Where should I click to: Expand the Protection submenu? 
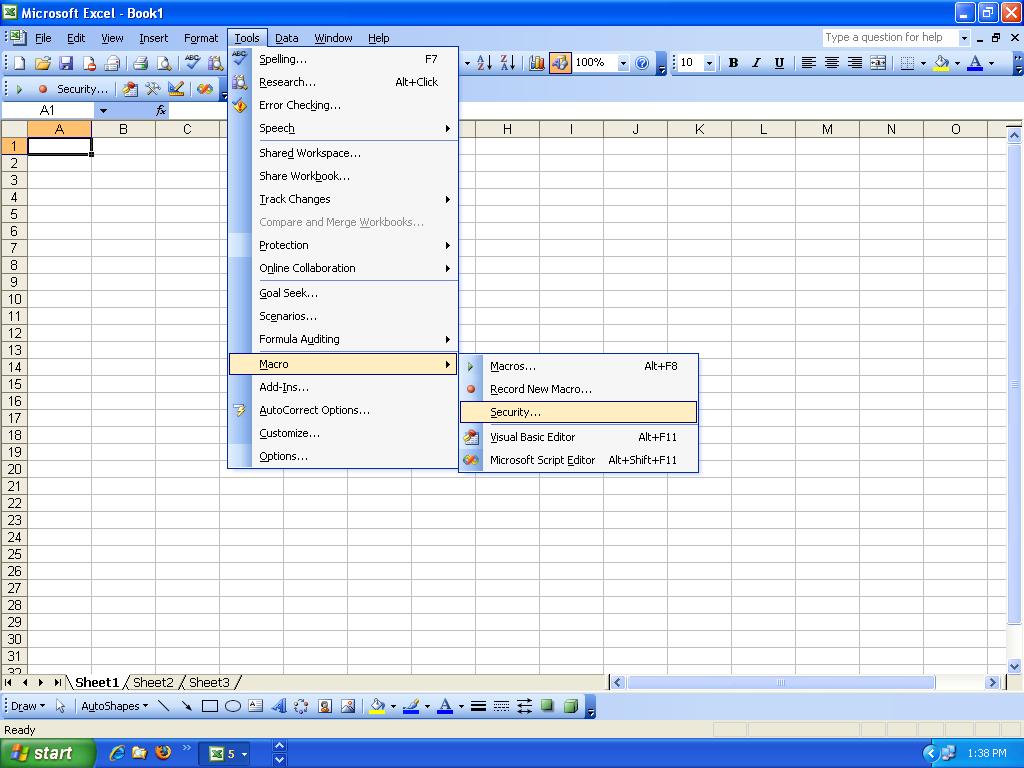342,246
